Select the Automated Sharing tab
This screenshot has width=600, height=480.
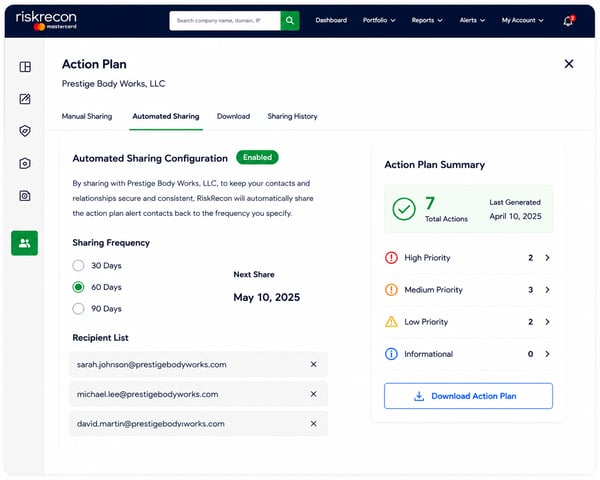(166, 116)
